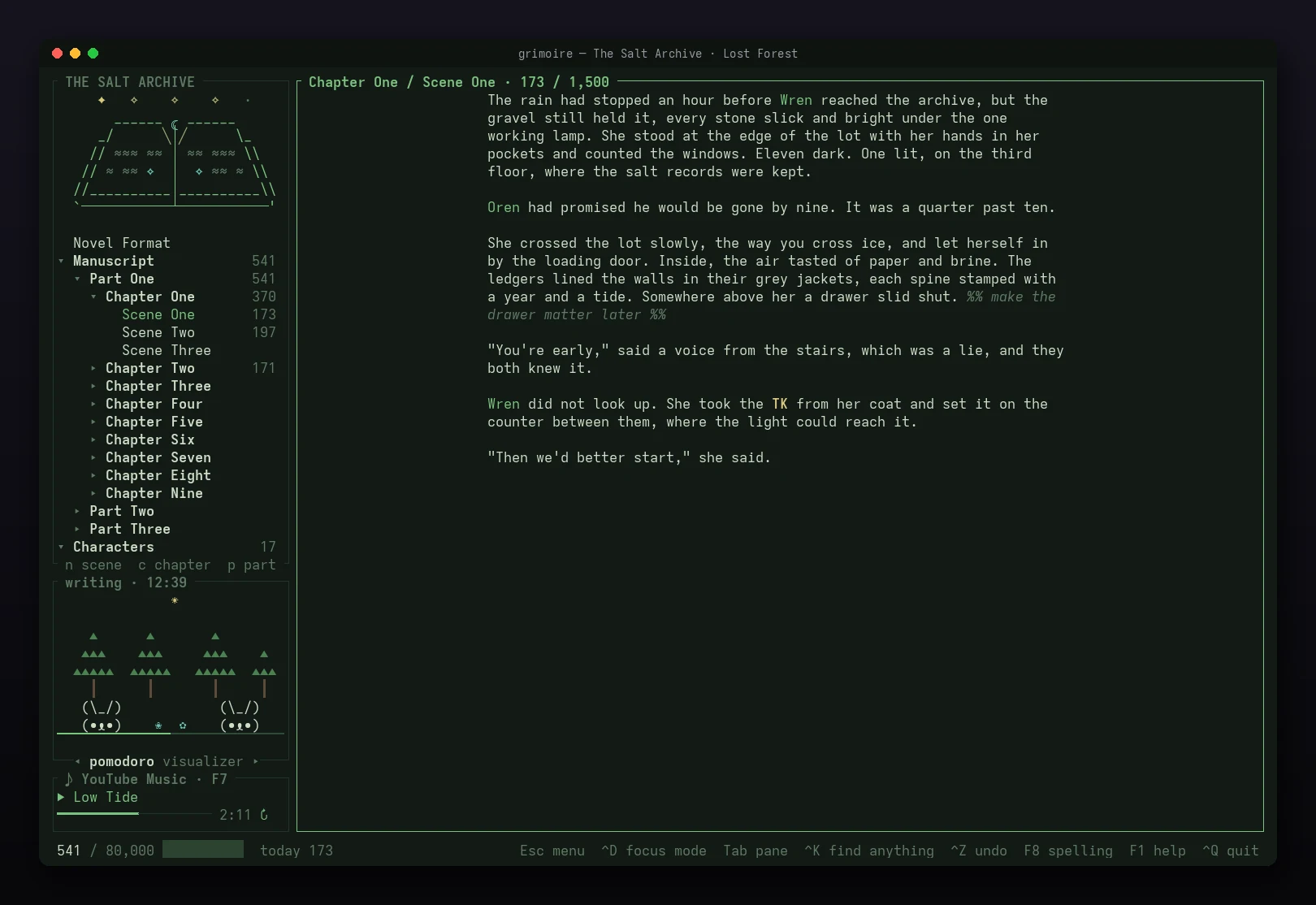Click the 'c chapter' shortcut hint
The height and width of the screenshot is (905, 1316).
pyautogui.click(x=175, y=565)
